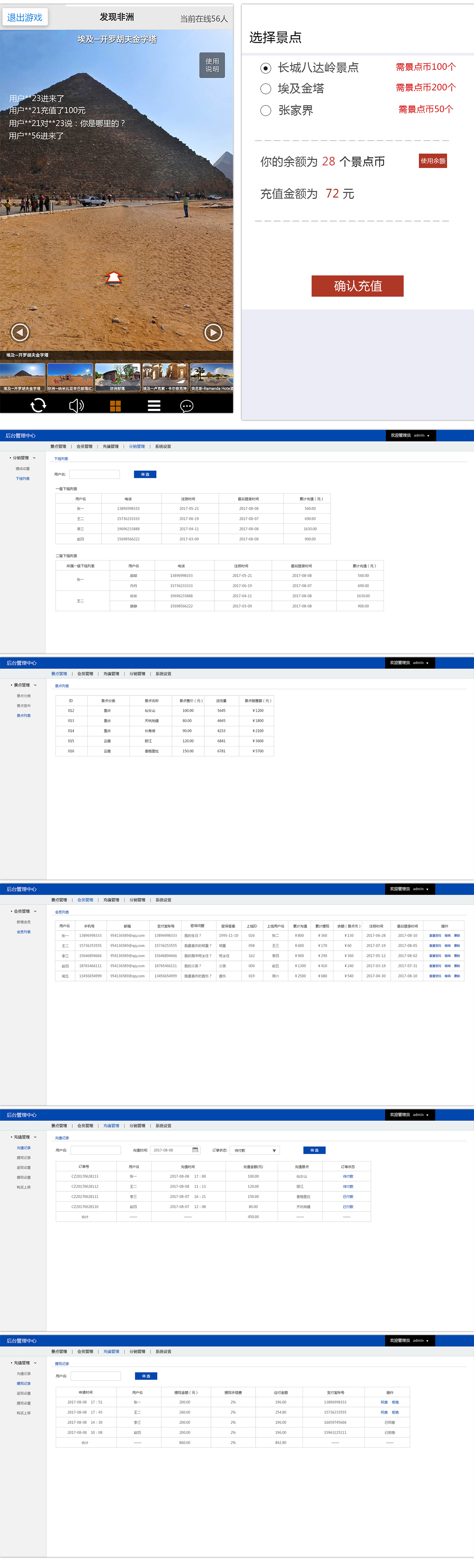474x1568 pixels.
Task: Click 已付款 status for order CZ20170628110
Action: pyautogui.click(x=348, y=1206)
